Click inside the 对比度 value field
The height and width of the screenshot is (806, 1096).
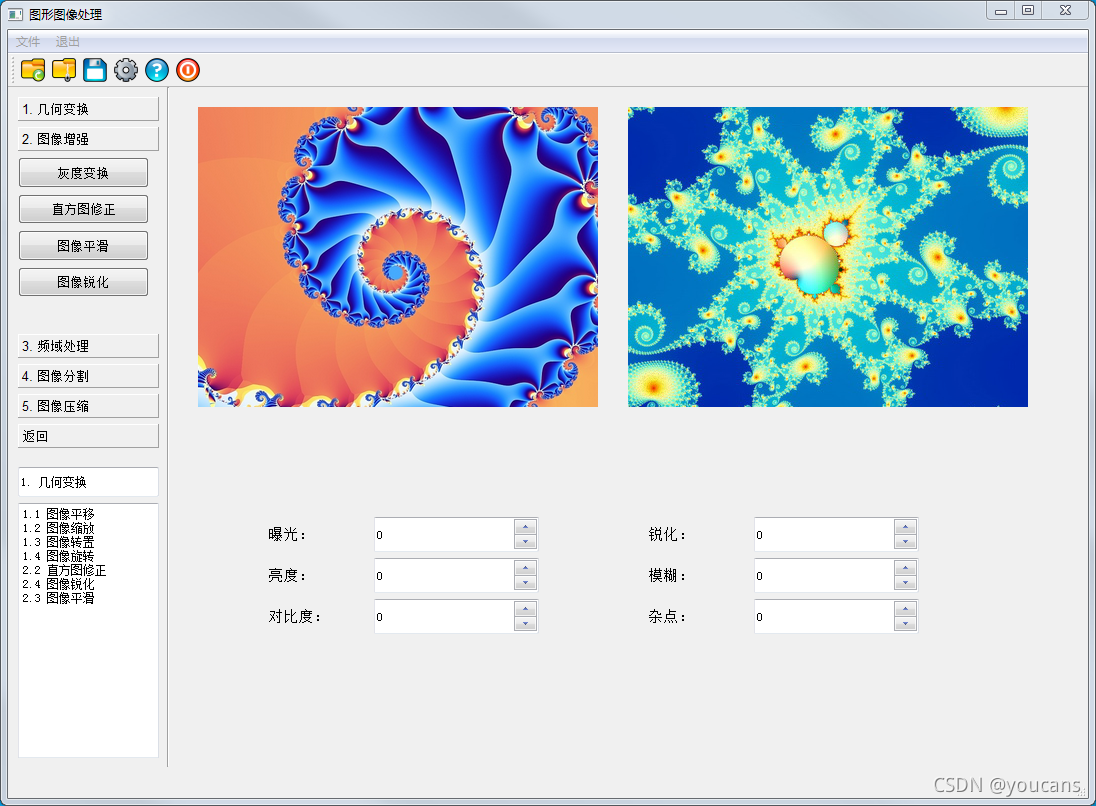(x=440, y=617)
